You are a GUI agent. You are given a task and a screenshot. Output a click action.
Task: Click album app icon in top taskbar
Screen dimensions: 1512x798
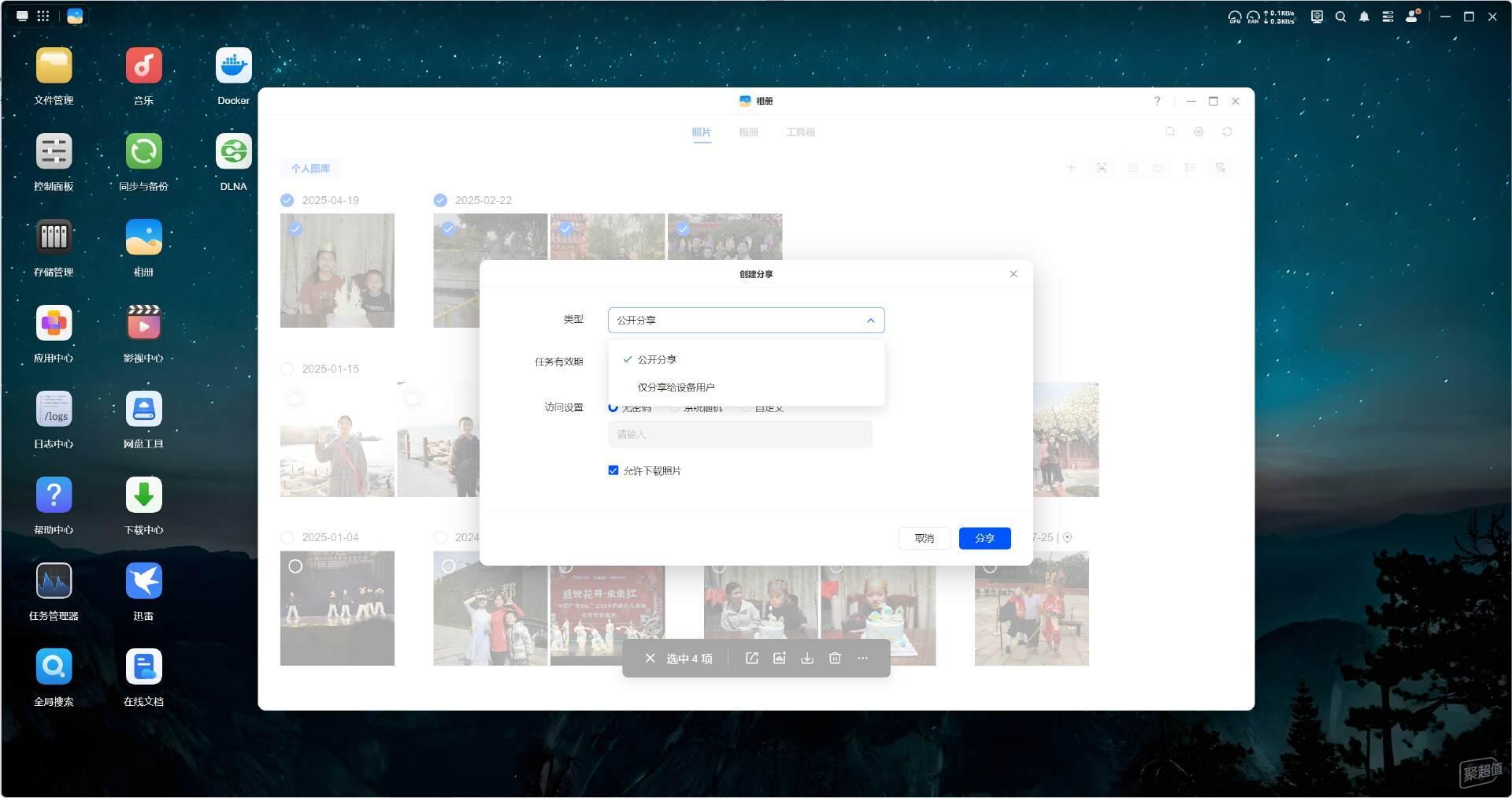coord(75,16)
